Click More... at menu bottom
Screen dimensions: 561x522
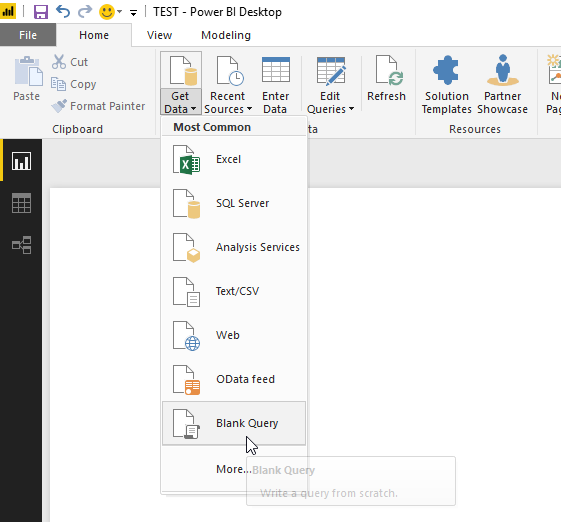tap(233, 469)
